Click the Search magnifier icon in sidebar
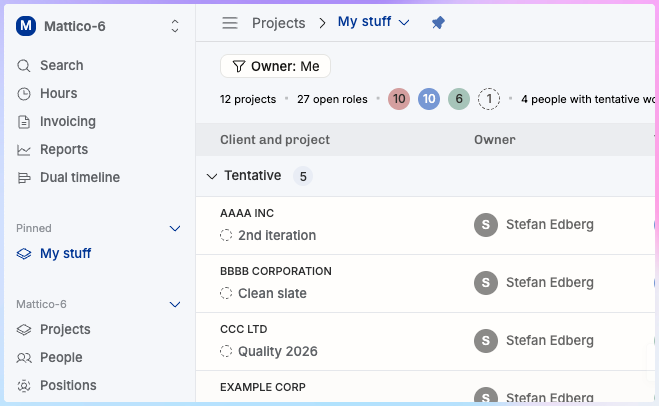This screenshot has width=659, height=406. click(25, 66)
